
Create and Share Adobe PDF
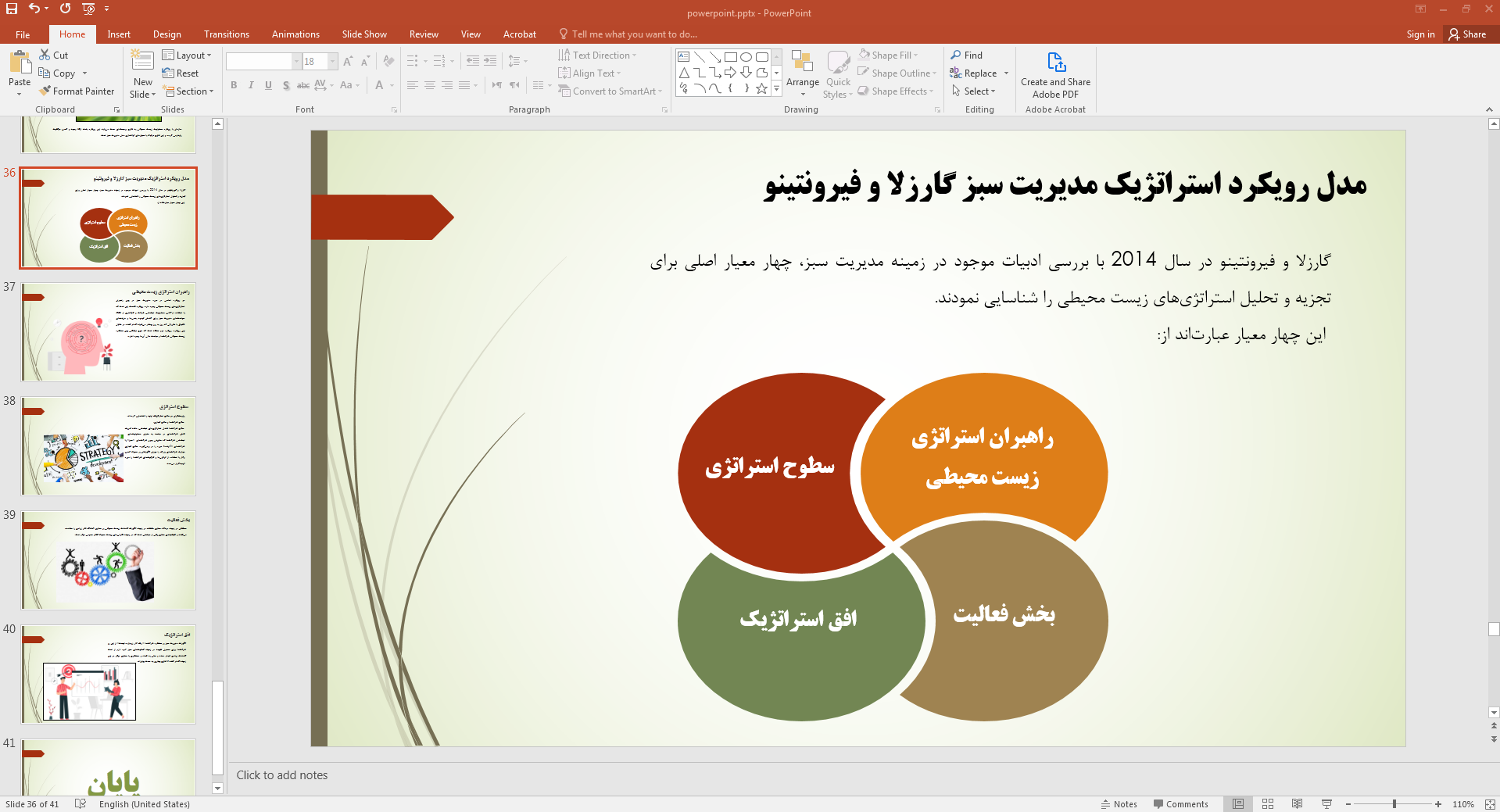point(1055,75)
